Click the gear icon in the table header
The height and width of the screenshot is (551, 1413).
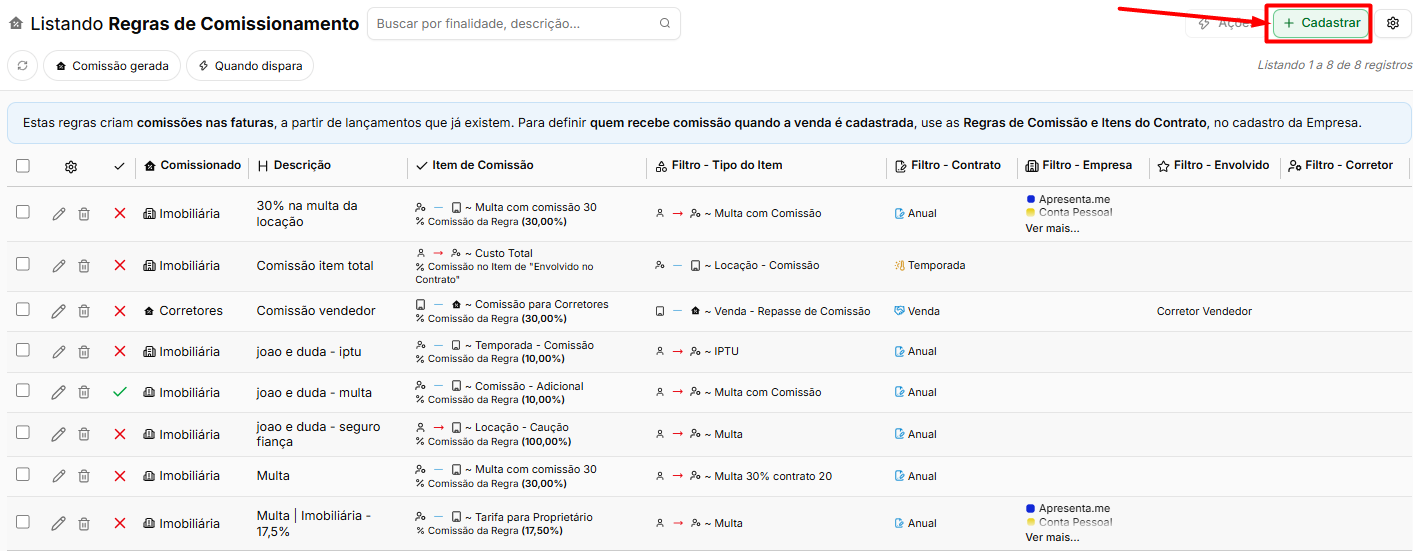click(70, 167)
